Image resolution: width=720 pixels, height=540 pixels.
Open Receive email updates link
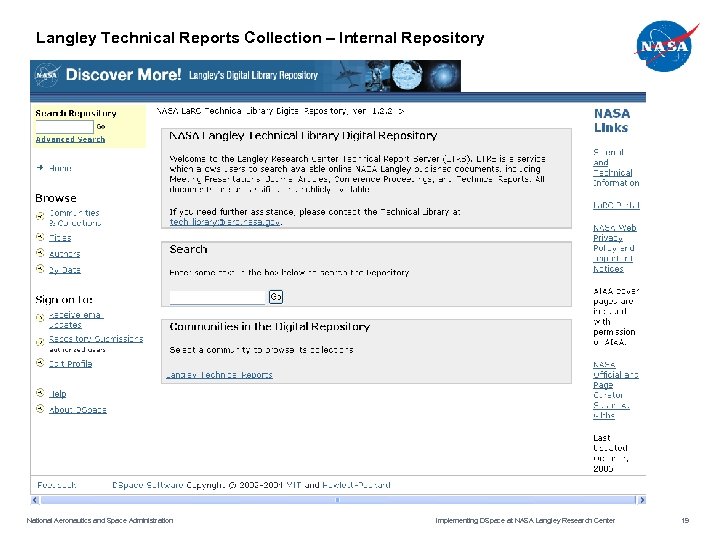(x=76, y=320)
